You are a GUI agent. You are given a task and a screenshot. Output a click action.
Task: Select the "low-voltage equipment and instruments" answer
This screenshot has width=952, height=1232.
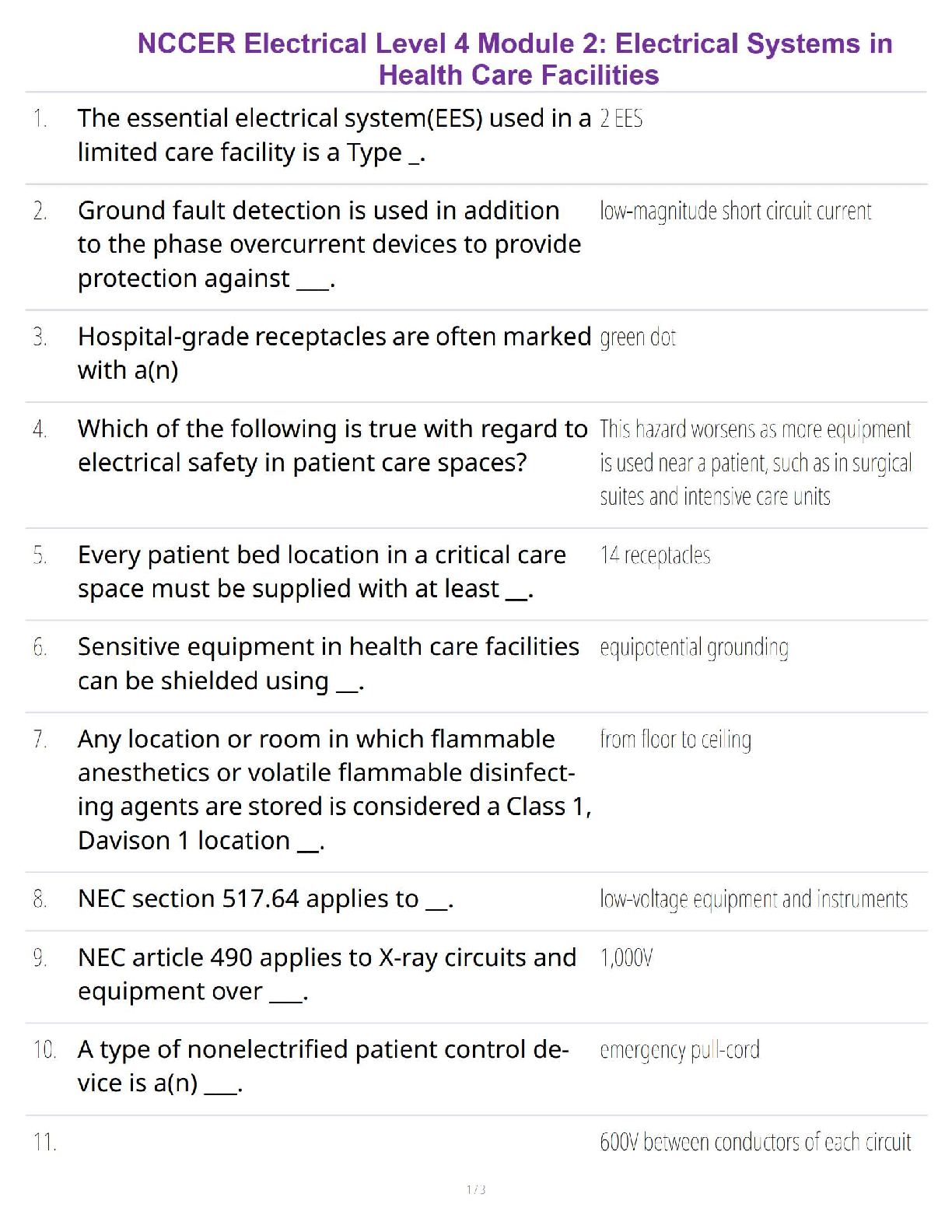753,900
